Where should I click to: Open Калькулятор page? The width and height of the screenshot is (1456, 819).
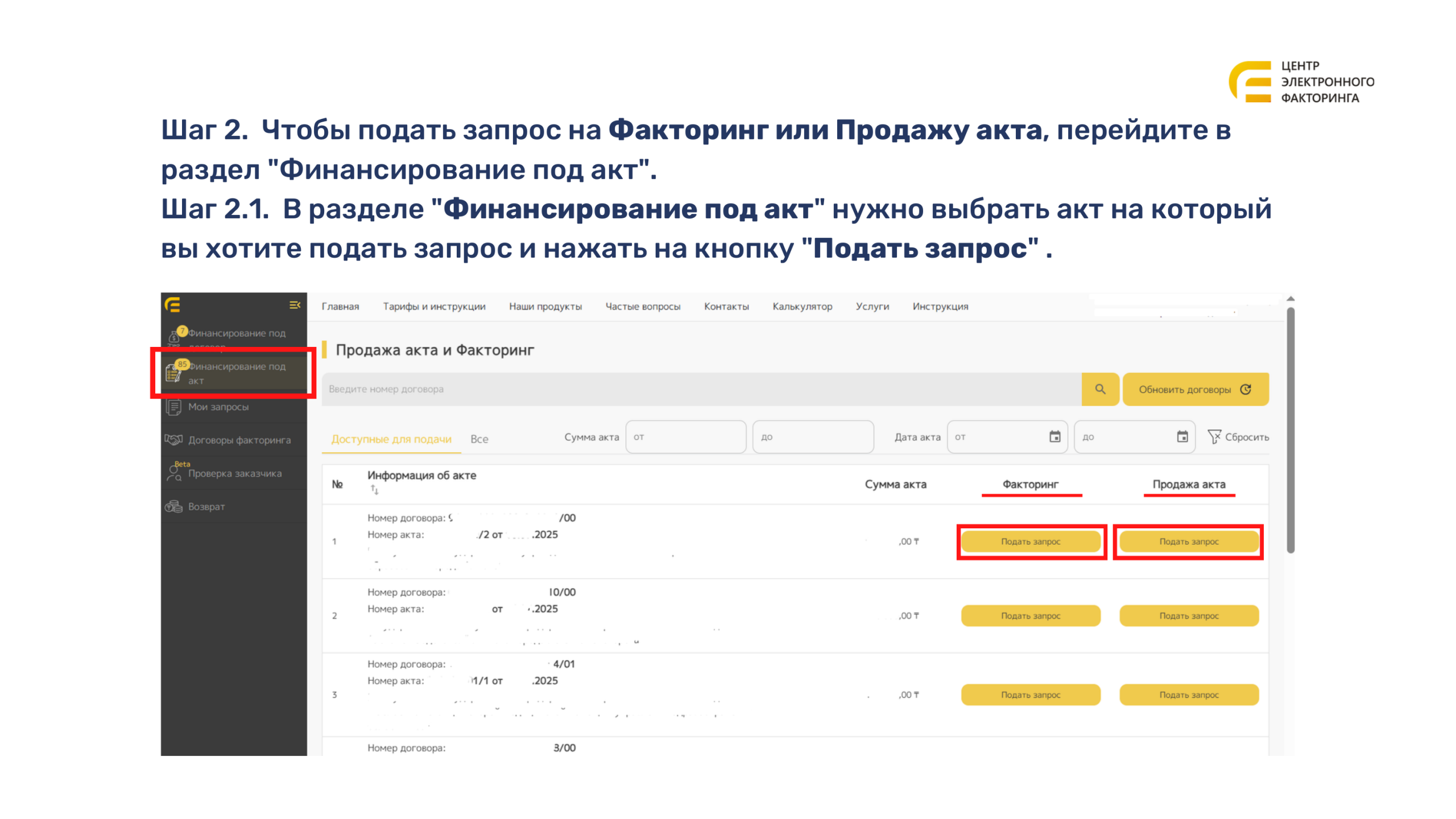click(x=802, y=306)
